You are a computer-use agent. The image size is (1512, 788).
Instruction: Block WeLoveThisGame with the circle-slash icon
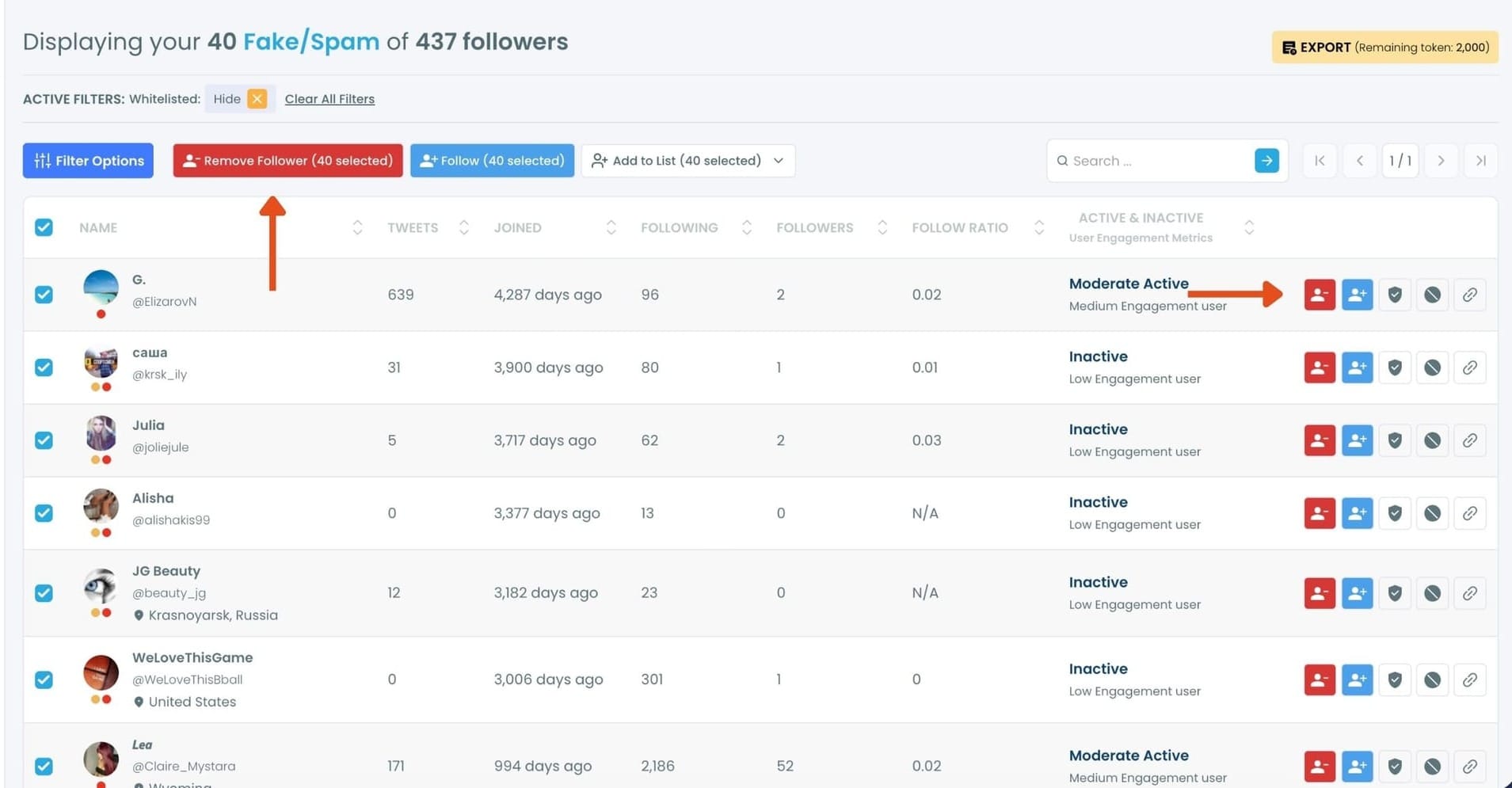tap(1432, 680)
